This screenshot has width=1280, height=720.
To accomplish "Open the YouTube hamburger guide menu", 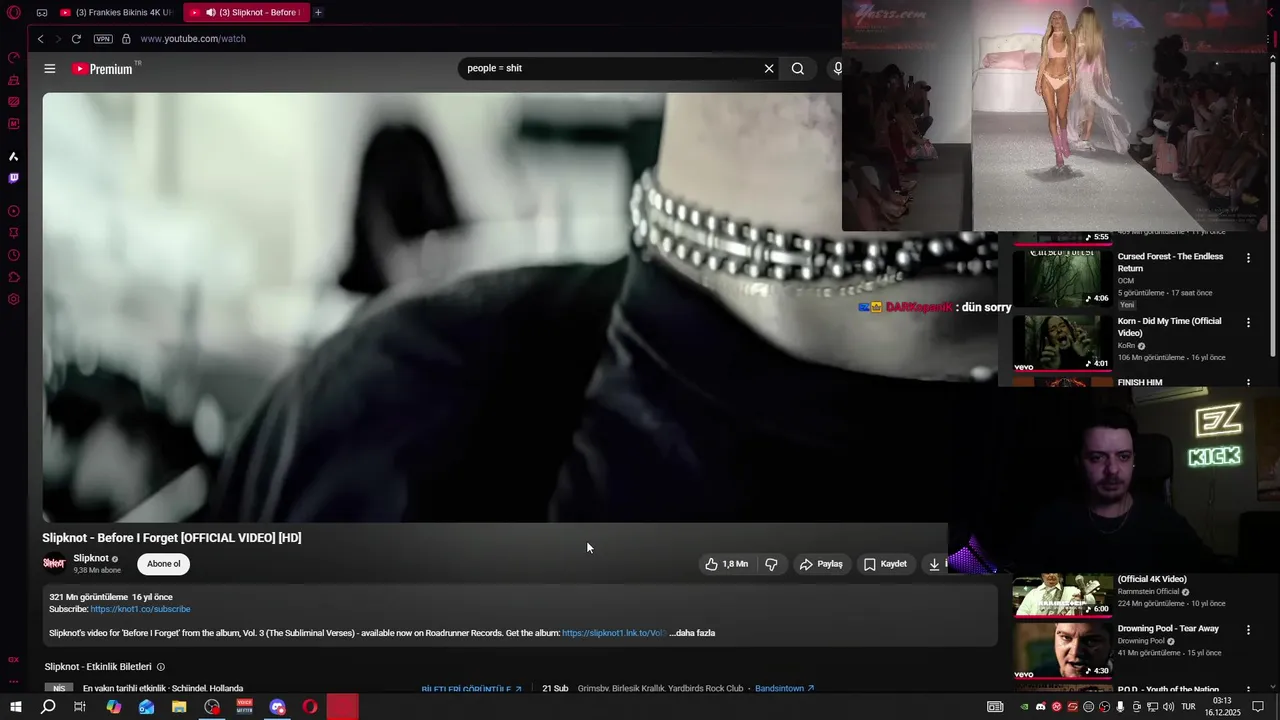I will (50, 68).
